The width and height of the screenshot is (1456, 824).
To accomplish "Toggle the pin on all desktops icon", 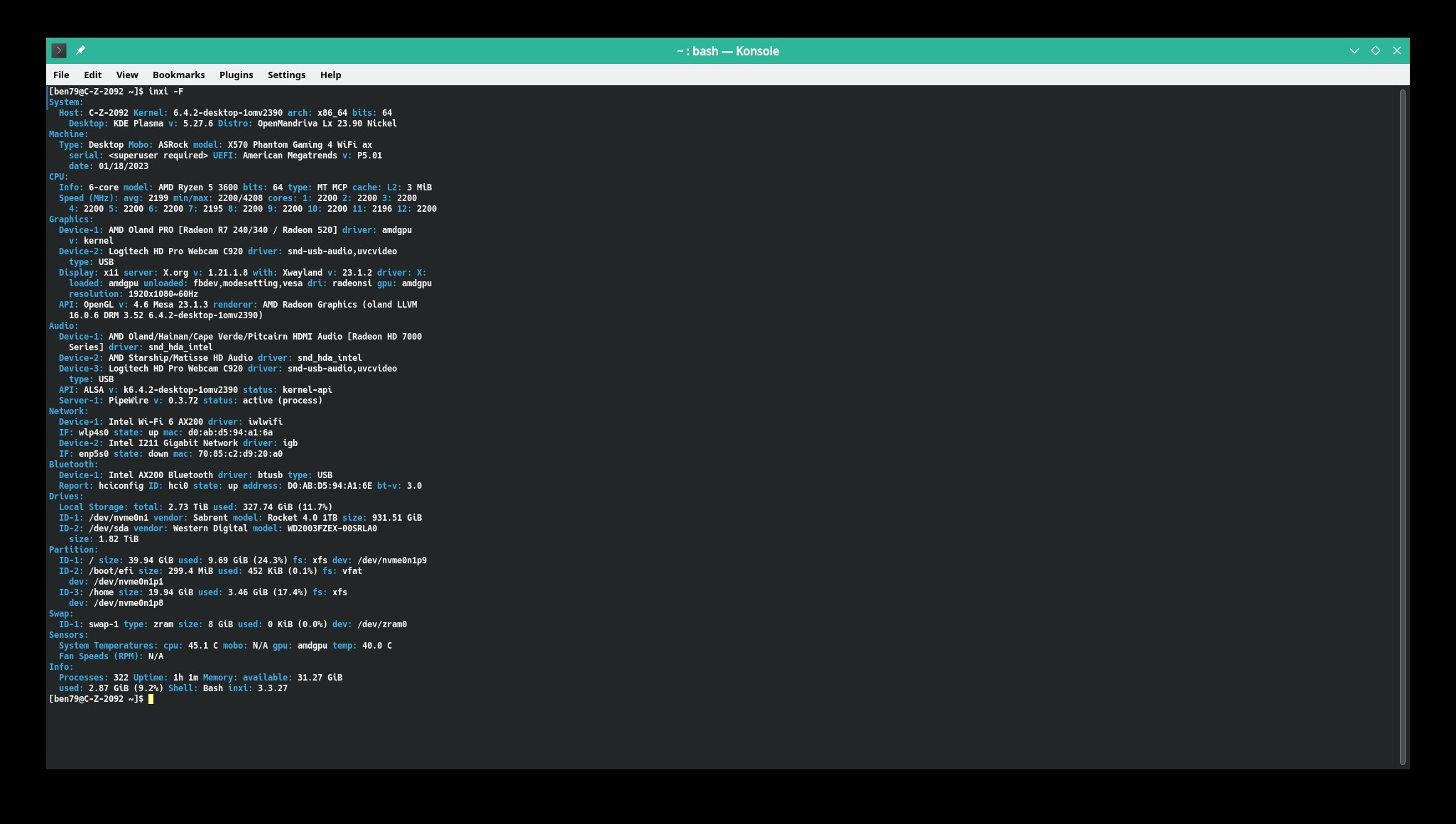I will tap(80, 50).
